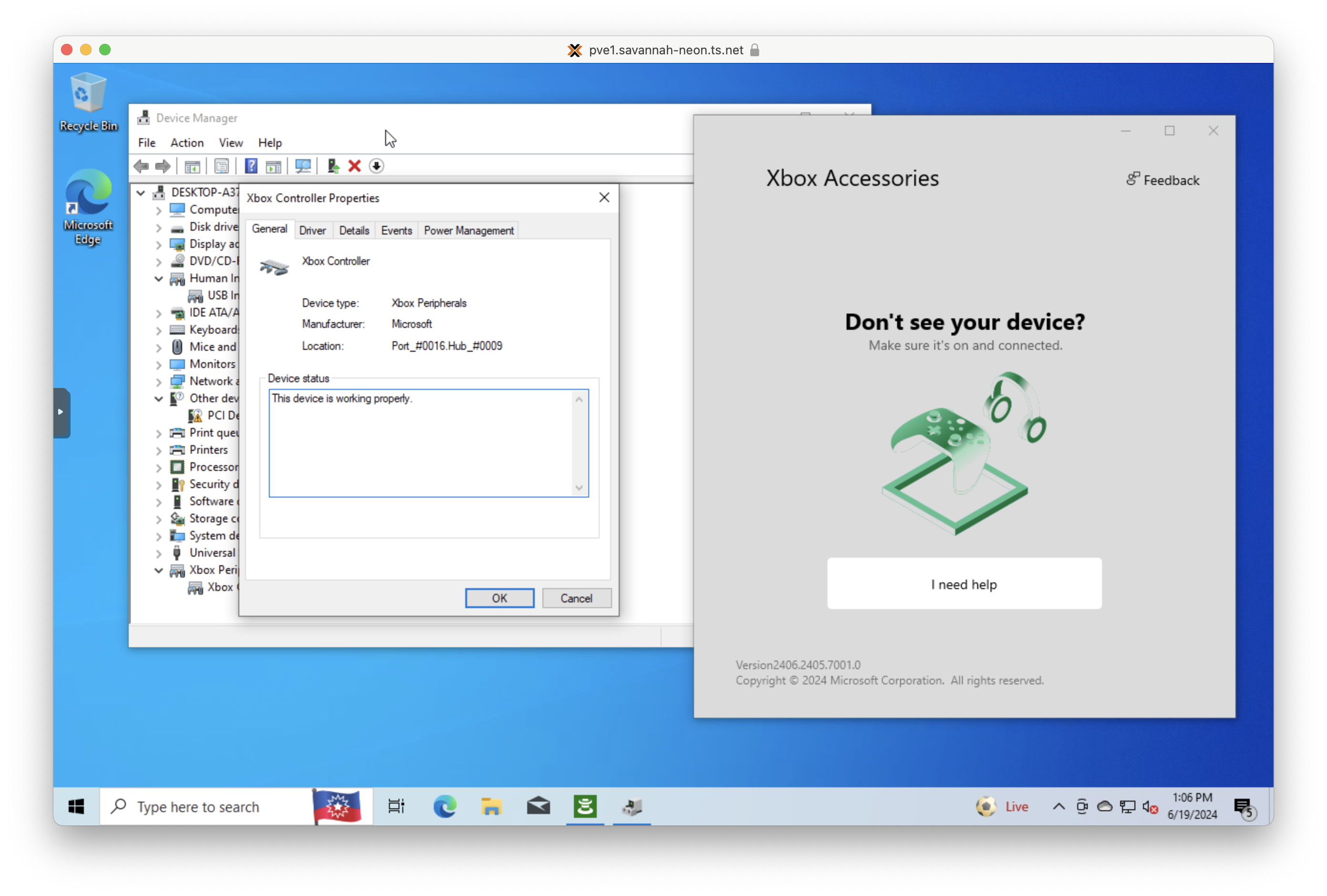Open Task View from the taskbar
This screenshot has height=896, width=1327.
pyautogui.click(x=396, y=806)
